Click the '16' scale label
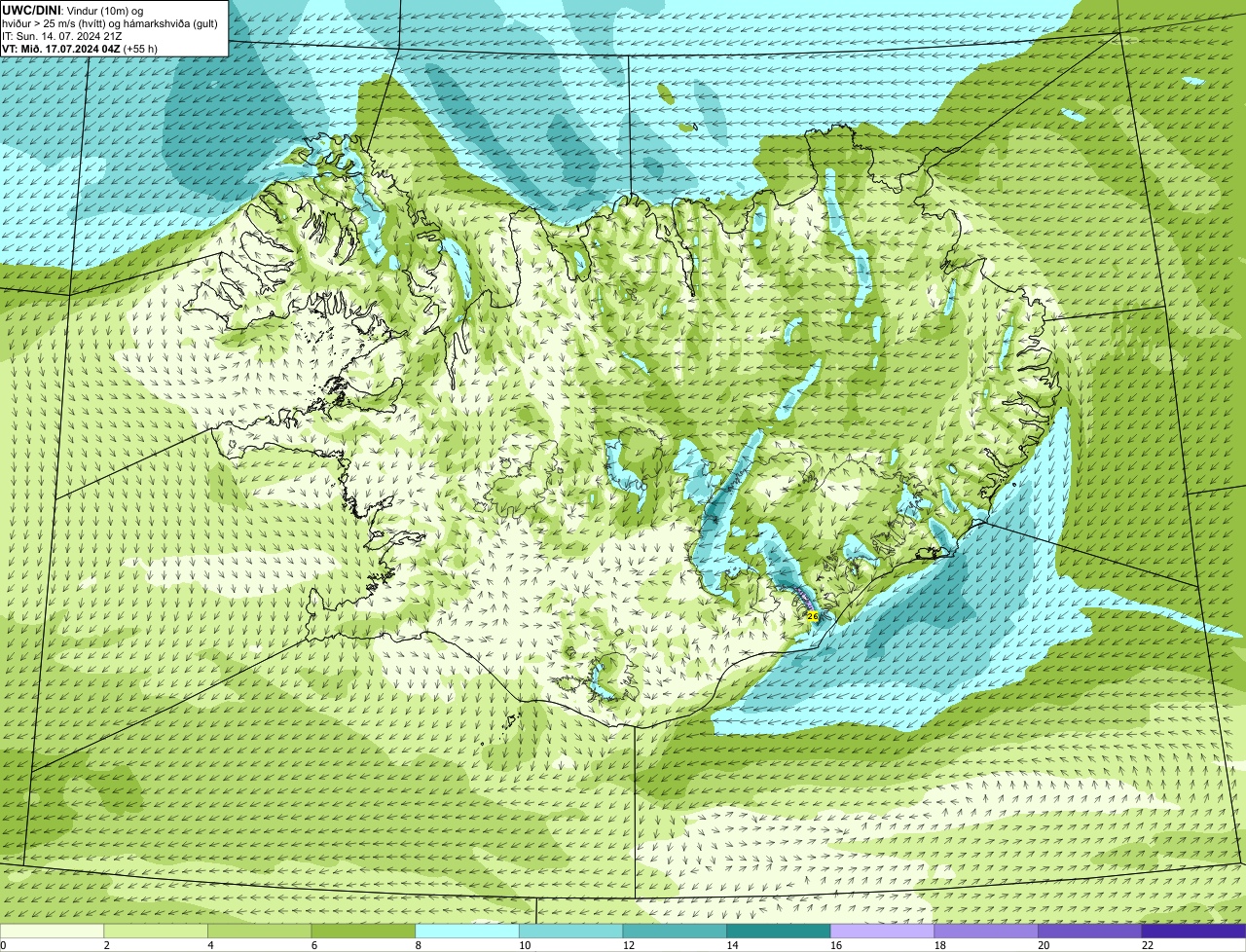This screenshot has height=952, width=1246. pos(836,945)
